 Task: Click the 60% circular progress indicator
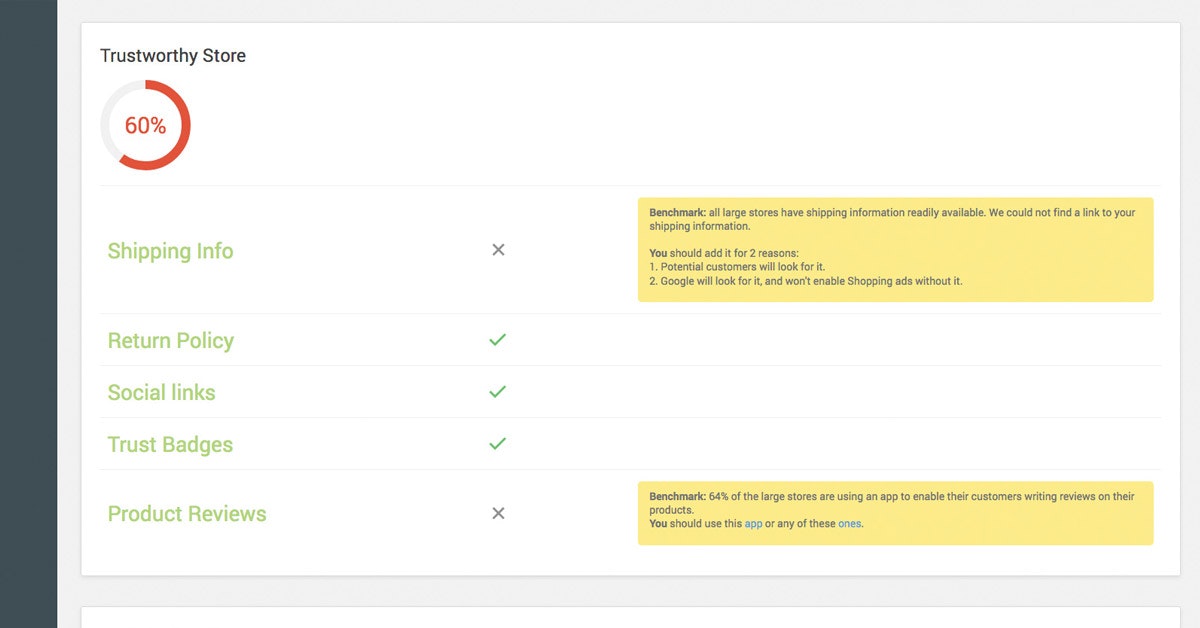145,126
